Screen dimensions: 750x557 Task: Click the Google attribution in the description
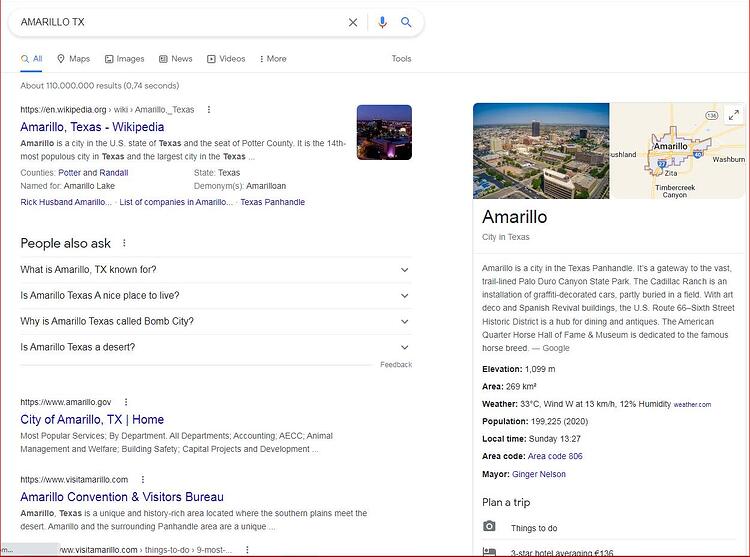click(556, 348)
